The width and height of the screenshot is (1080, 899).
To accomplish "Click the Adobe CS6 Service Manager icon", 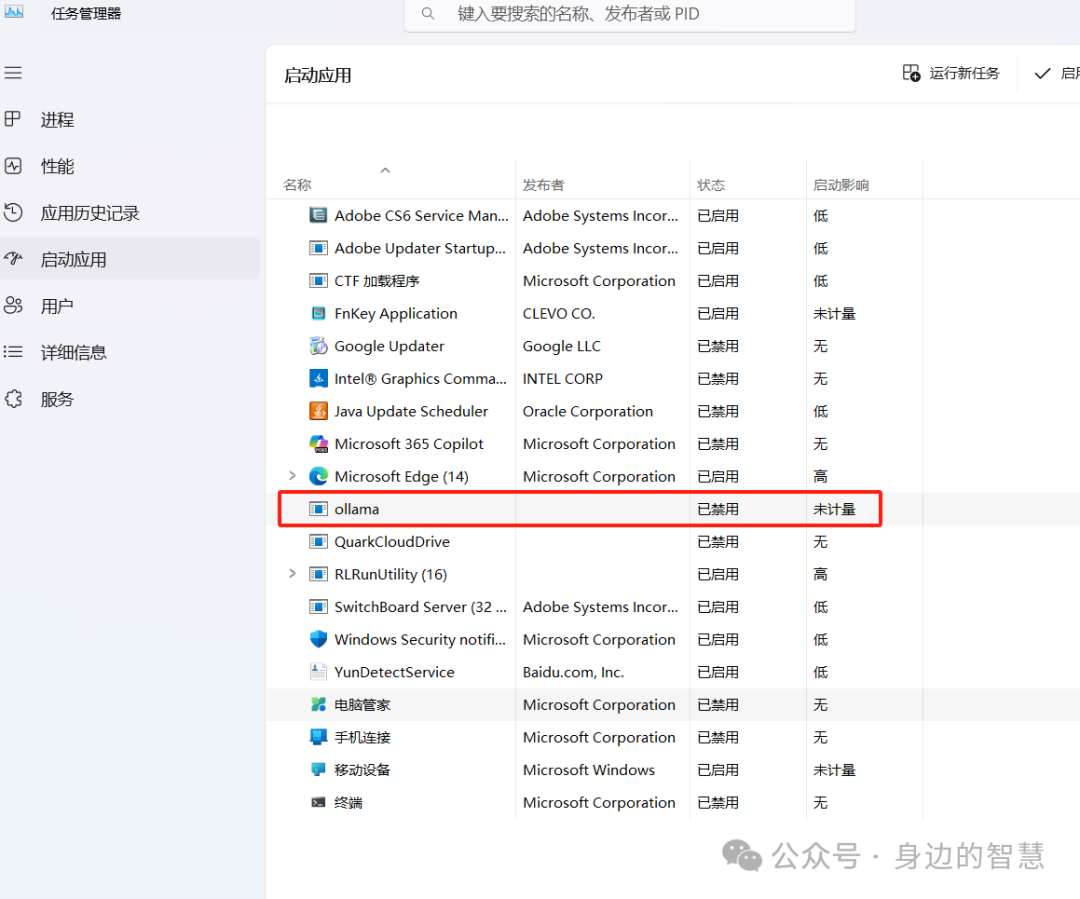I will point(318,216).
